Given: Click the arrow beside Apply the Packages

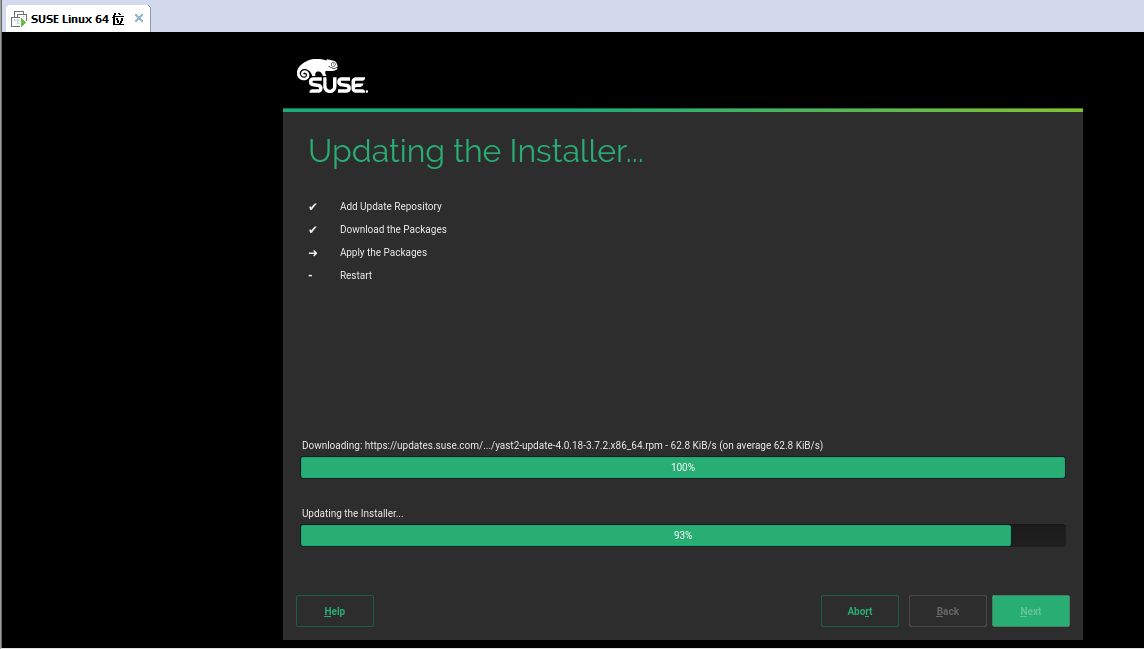Looking at the screenshot, I should (x=312, y=253).
